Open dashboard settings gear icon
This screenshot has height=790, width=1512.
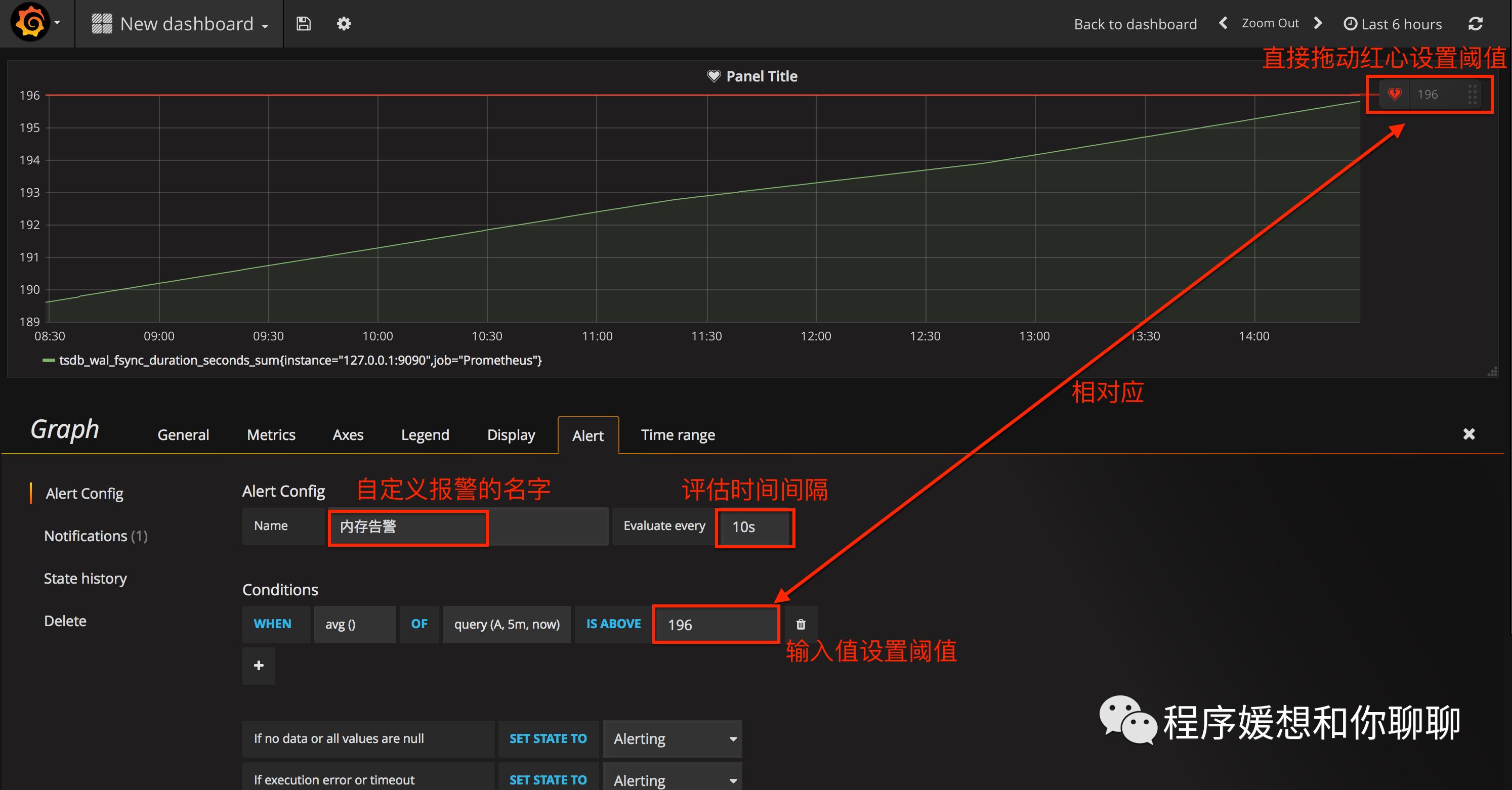[x=344, y=23]
